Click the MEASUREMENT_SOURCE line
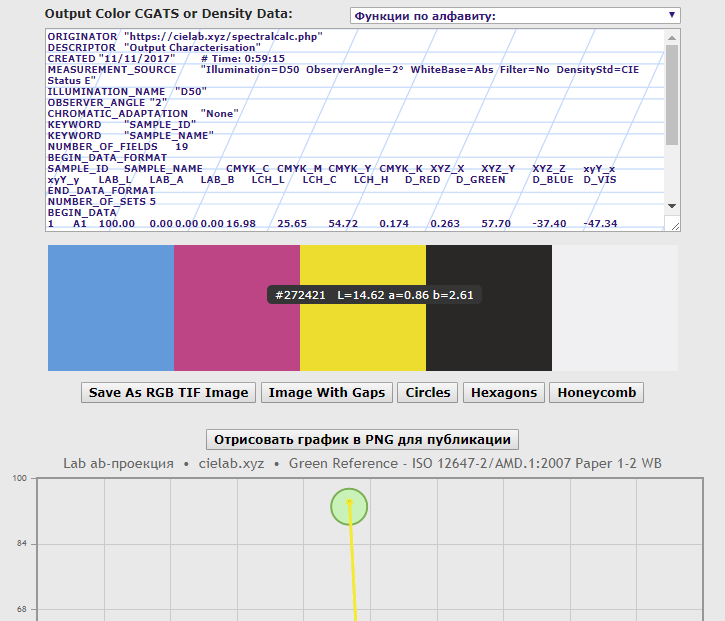Viewport: 725px width, 621px height. tap(343, 75)
